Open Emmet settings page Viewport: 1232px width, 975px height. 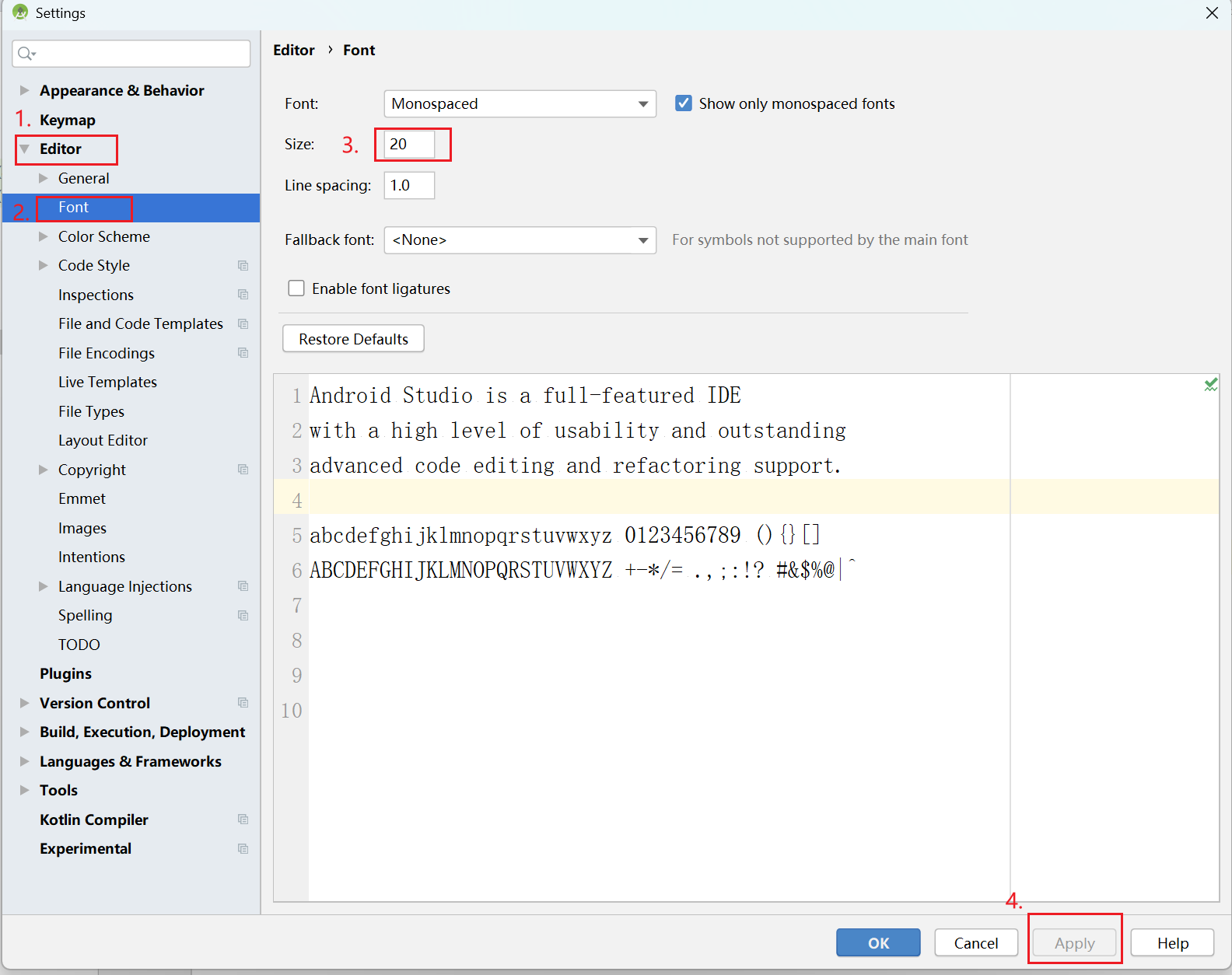click(82, 499)
